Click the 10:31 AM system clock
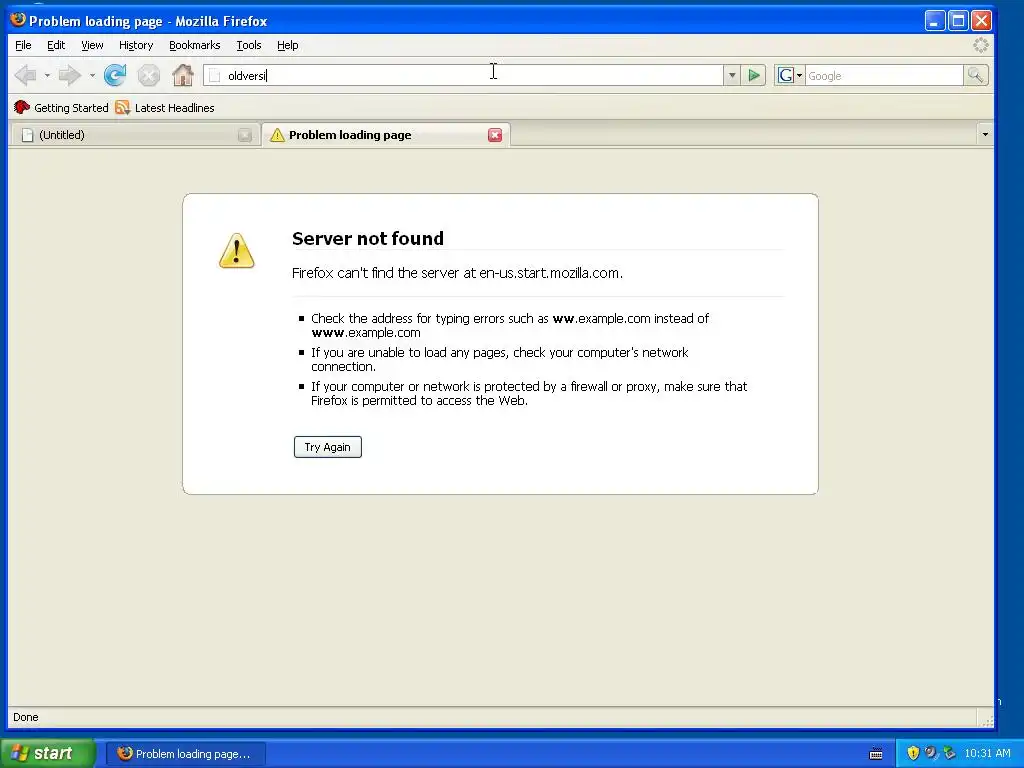This screenshot has width=1024, height=768. click(987, 753)
